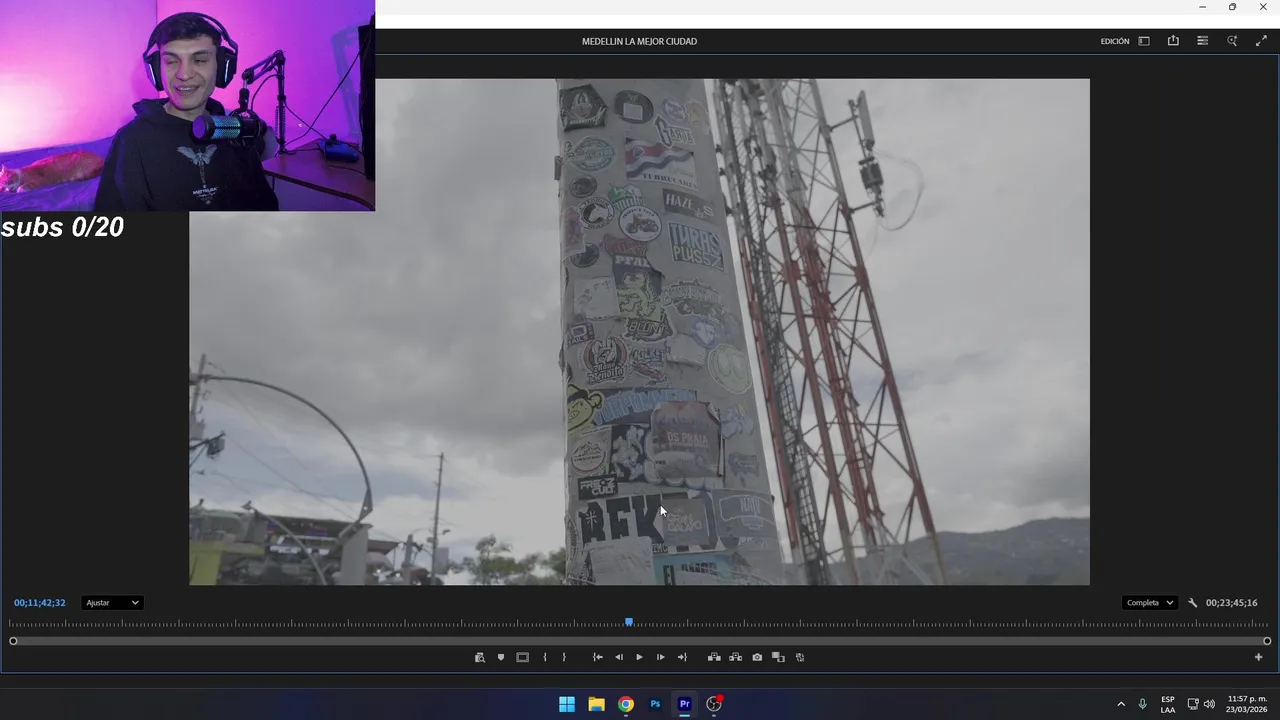Open File Explorer from the taskbar

pos(596,704)
